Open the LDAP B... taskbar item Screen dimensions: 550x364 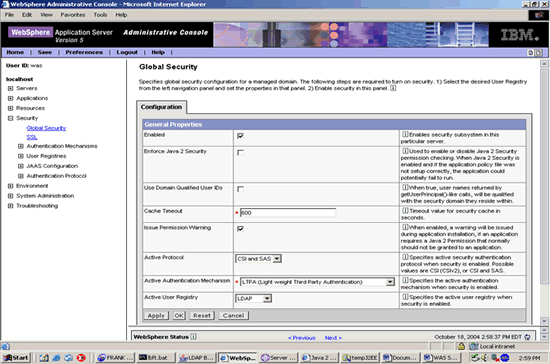(x=196, y=358)
